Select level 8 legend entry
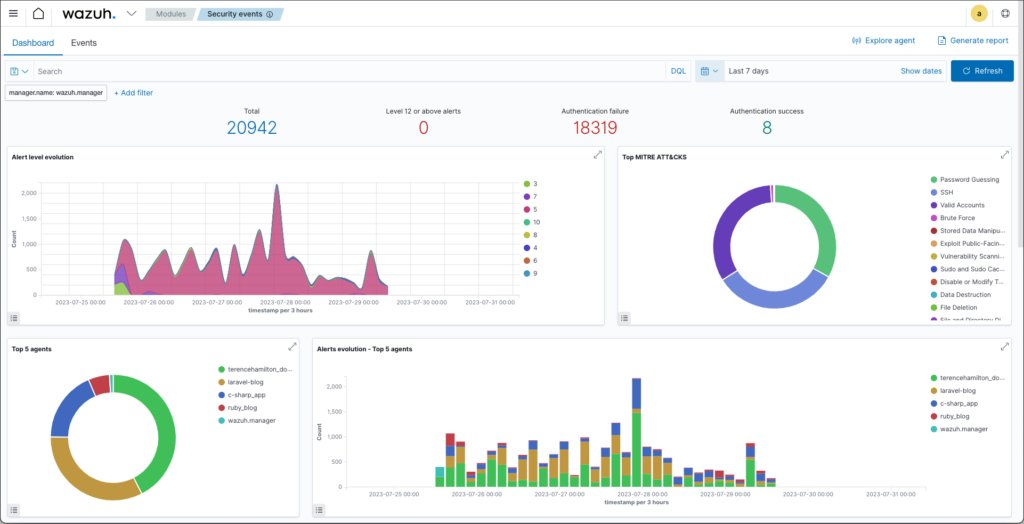The image size is (1024, 524). (530, 235)
